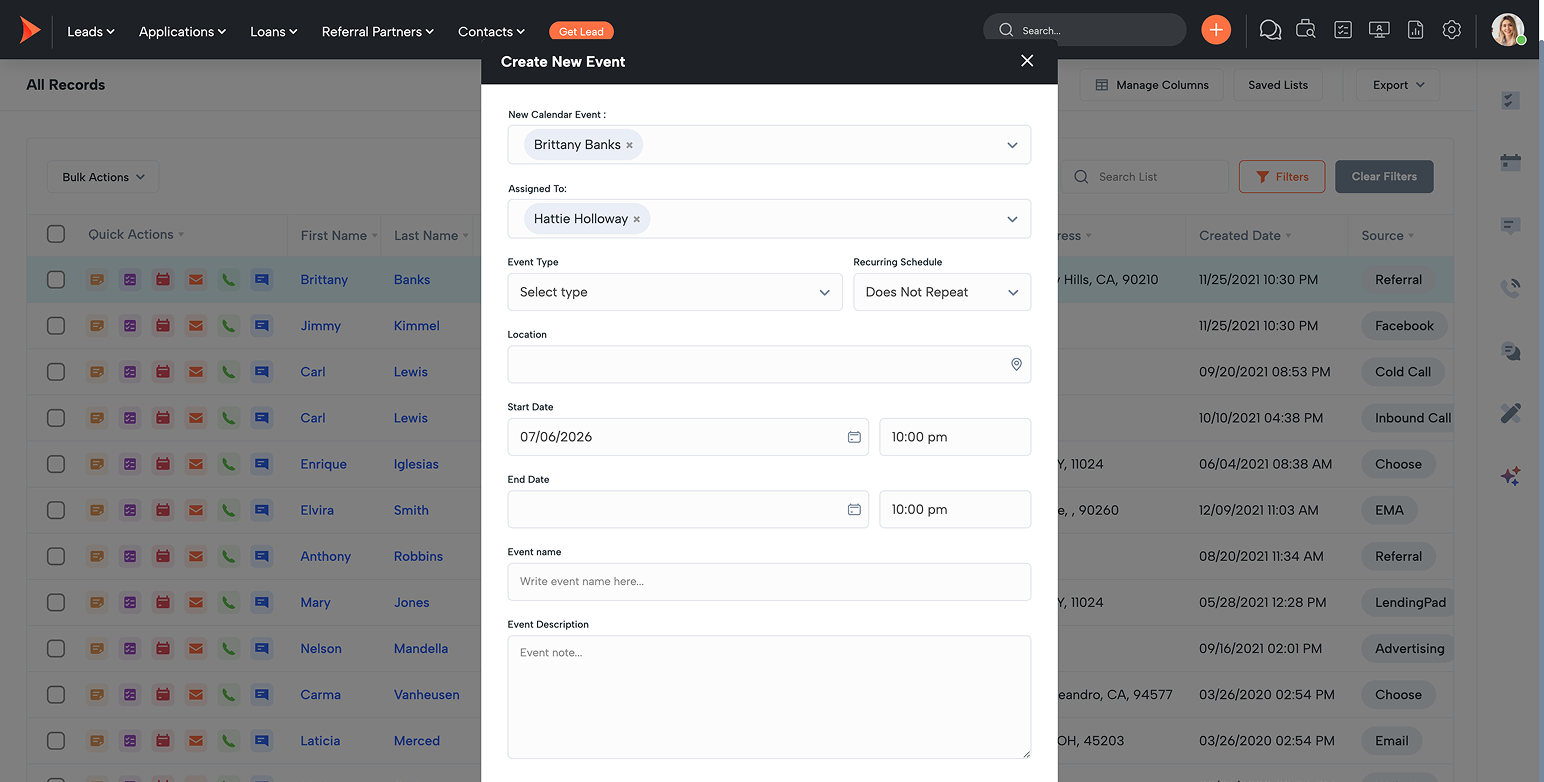Viewport: 1544px width, 782px height.
Task: Check the Elvira Smith row checkbox
Action: coord(56,510)
